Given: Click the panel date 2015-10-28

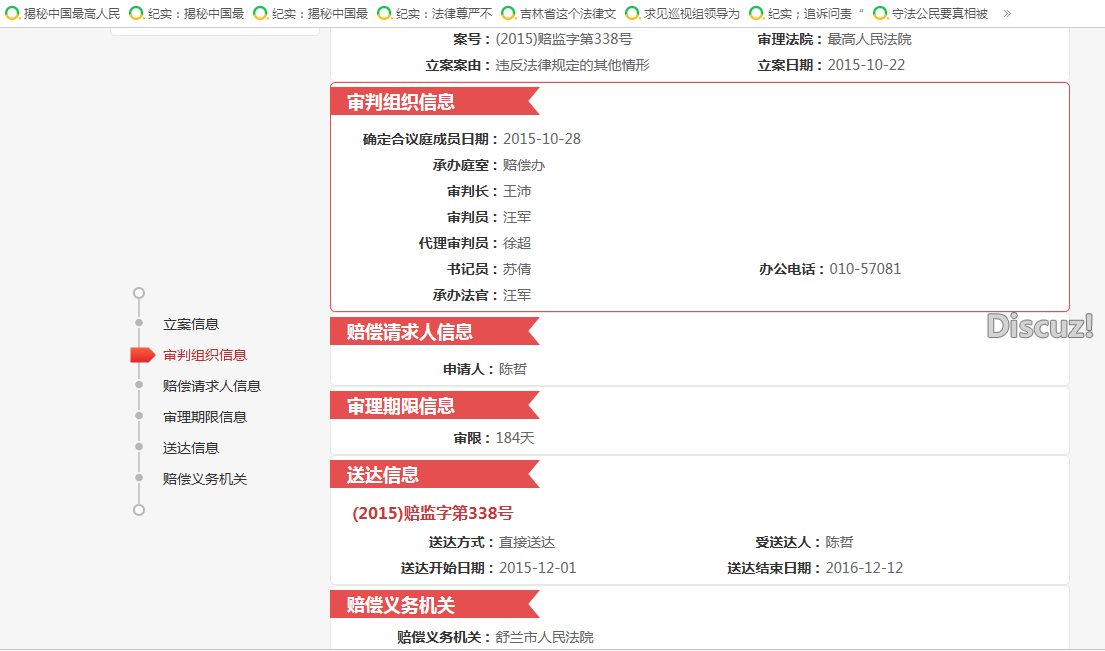Looking at the screenshot, I should 542,139.
